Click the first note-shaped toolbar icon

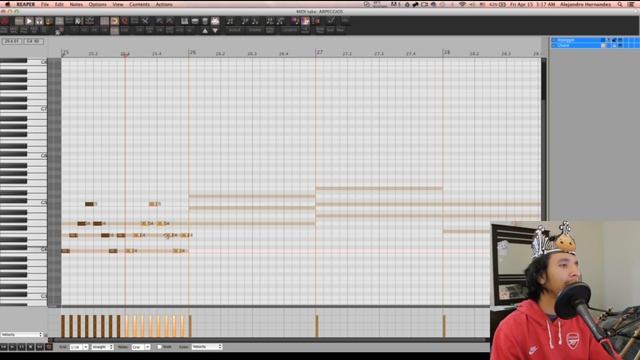(230, 21)
